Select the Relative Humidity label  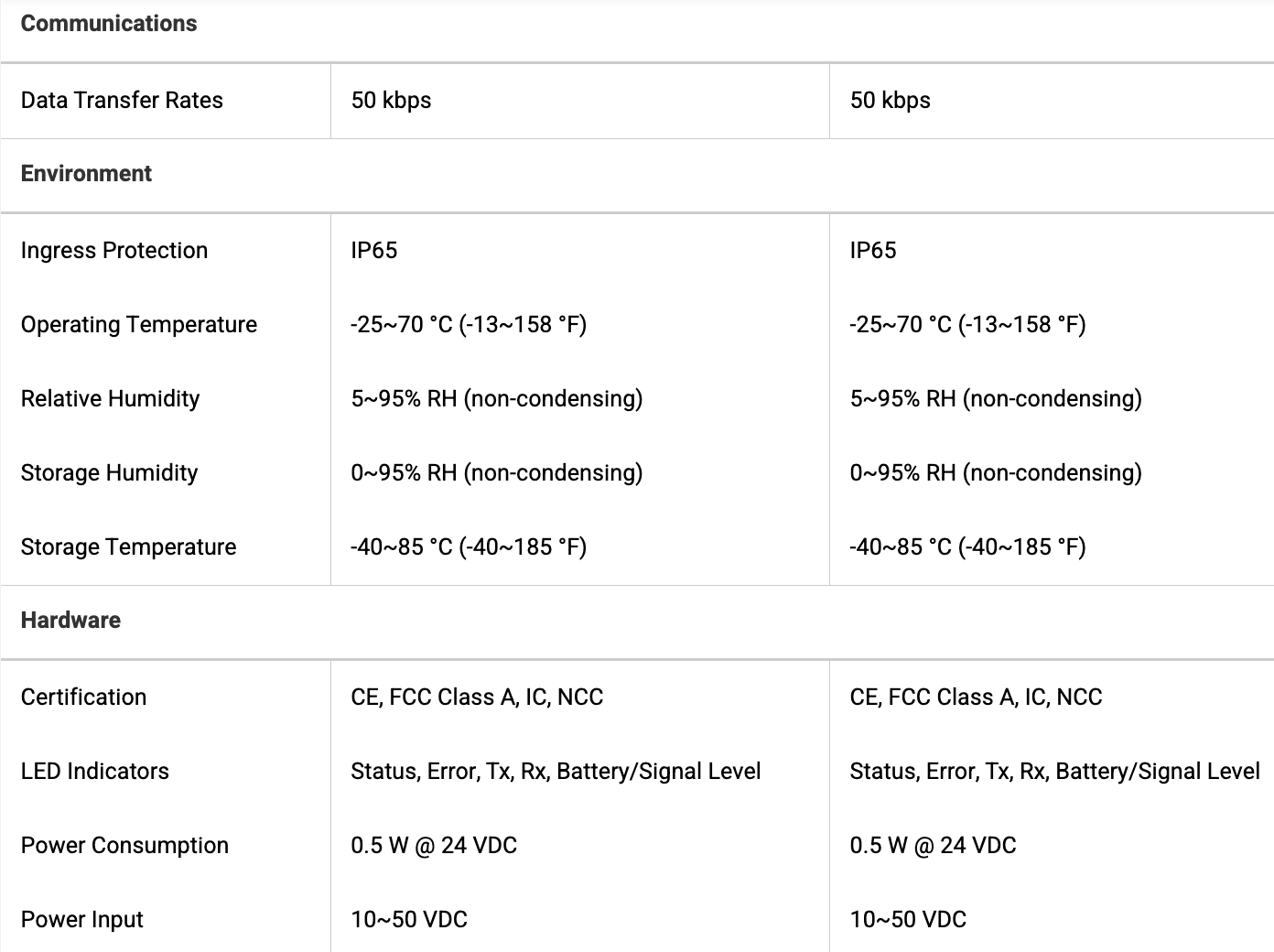pos(110,399)
